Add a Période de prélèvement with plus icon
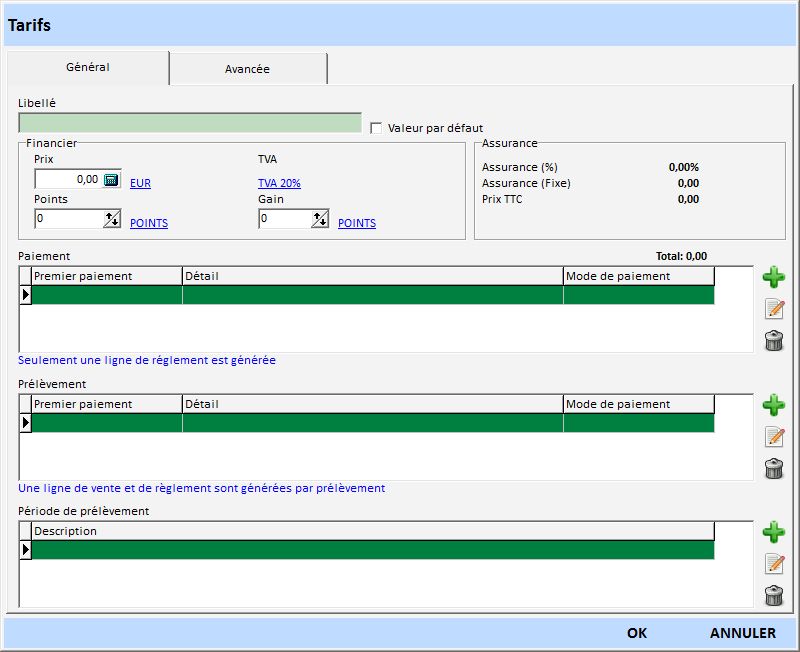The height and width of the screenshot is (652, 800). pyautogui.click(x=773, y=532)
